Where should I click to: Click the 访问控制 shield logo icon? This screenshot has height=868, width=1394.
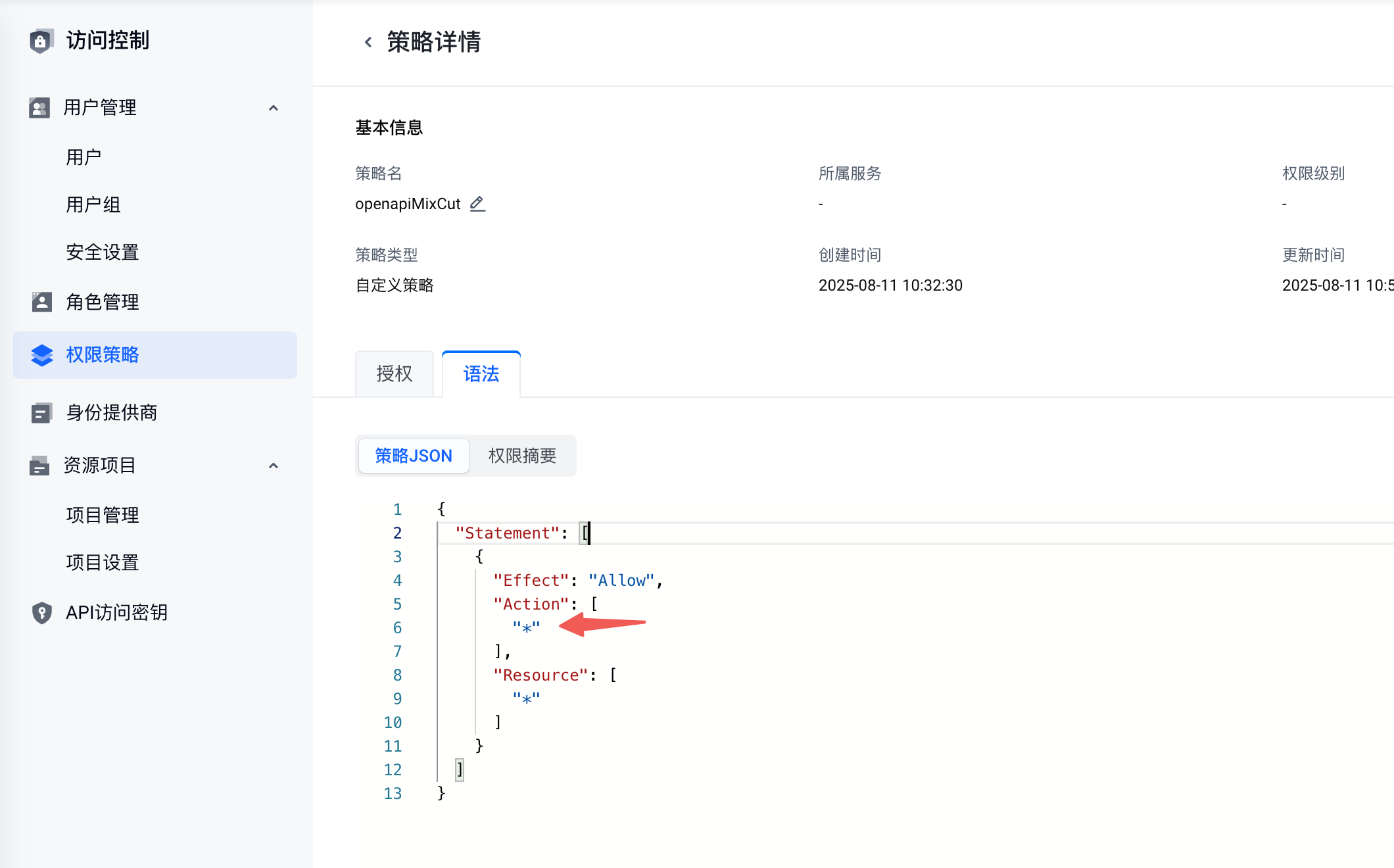pos(41,41)
